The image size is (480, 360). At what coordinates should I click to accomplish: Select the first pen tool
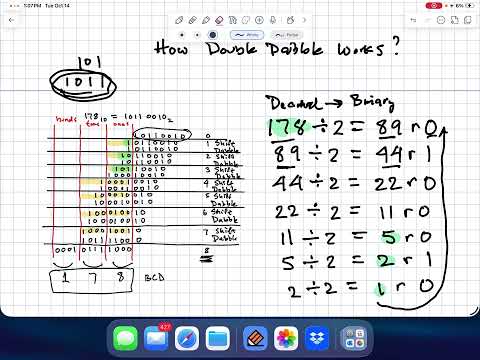(x=179, y=20)
